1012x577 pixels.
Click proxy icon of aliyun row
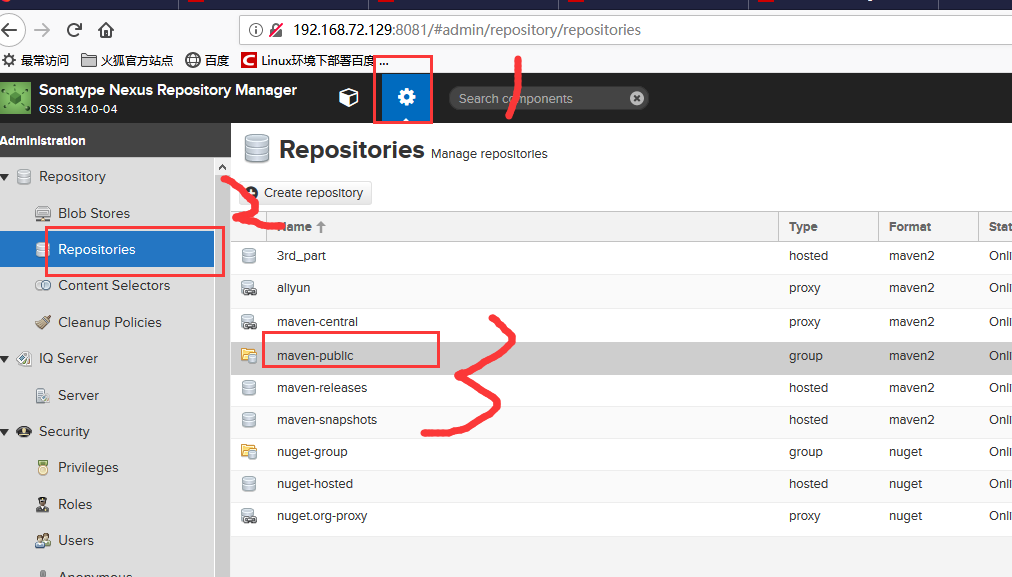249,288
